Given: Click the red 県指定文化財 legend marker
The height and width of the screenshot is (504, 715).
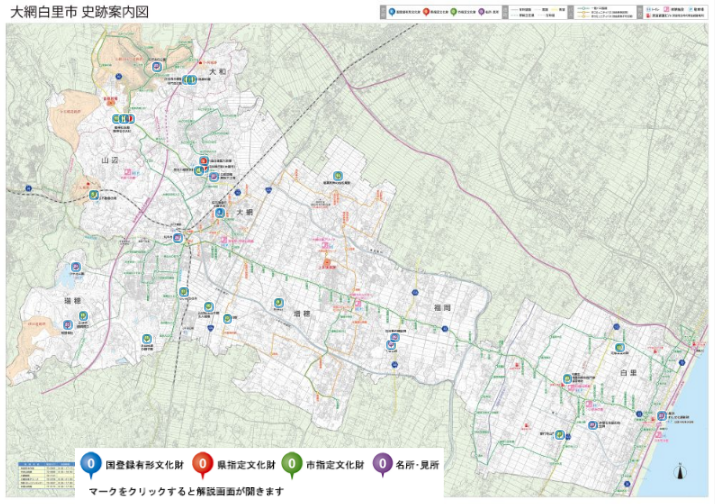Looking at the screenshot, I should tap(203, 464).
